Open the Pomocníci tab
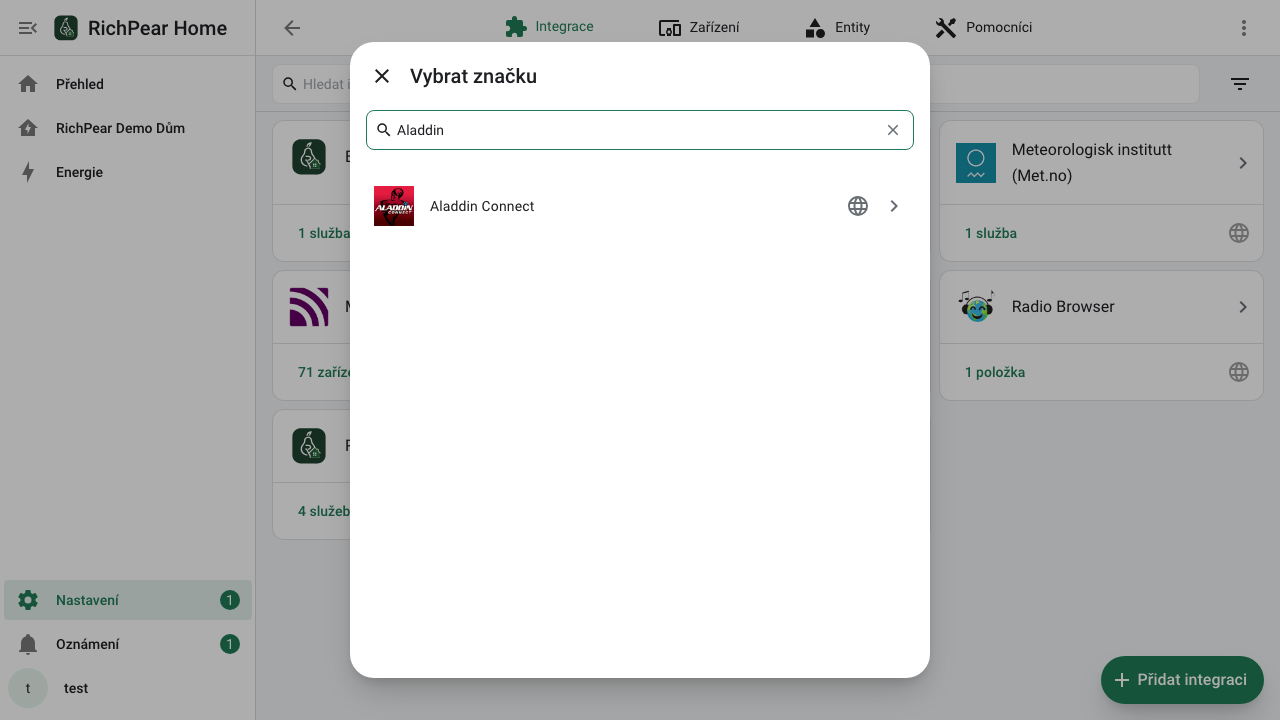1280x720 pixels. coord(983,28)
